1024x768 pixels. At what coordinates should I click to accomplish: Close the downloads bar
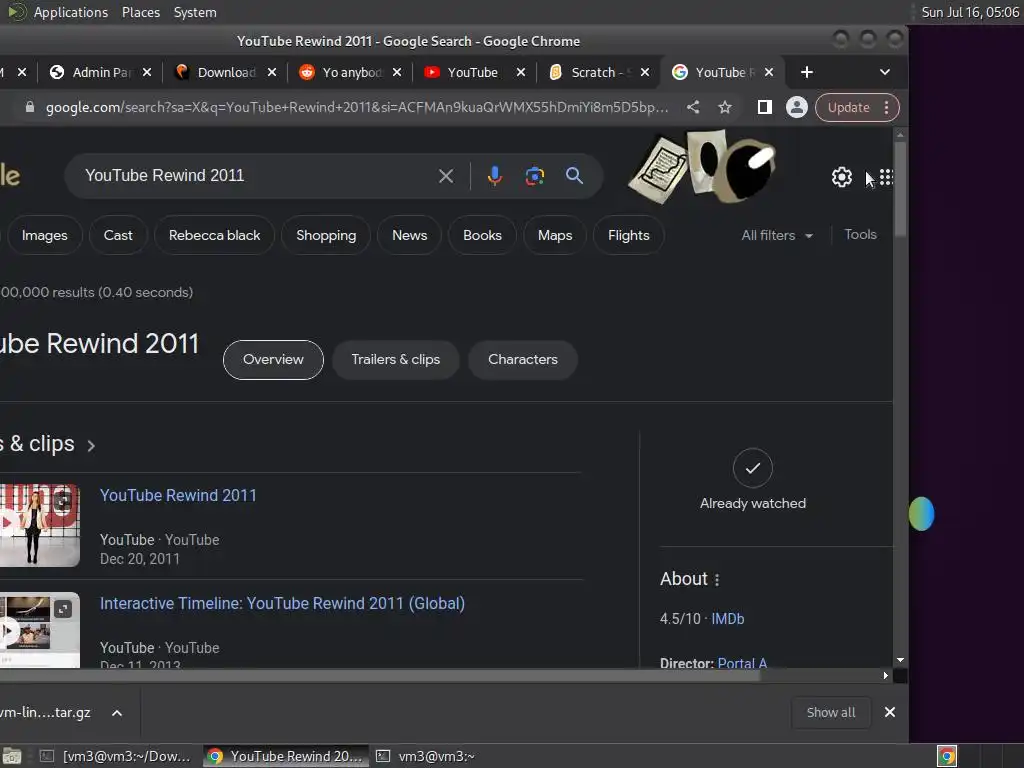(889, 712)
